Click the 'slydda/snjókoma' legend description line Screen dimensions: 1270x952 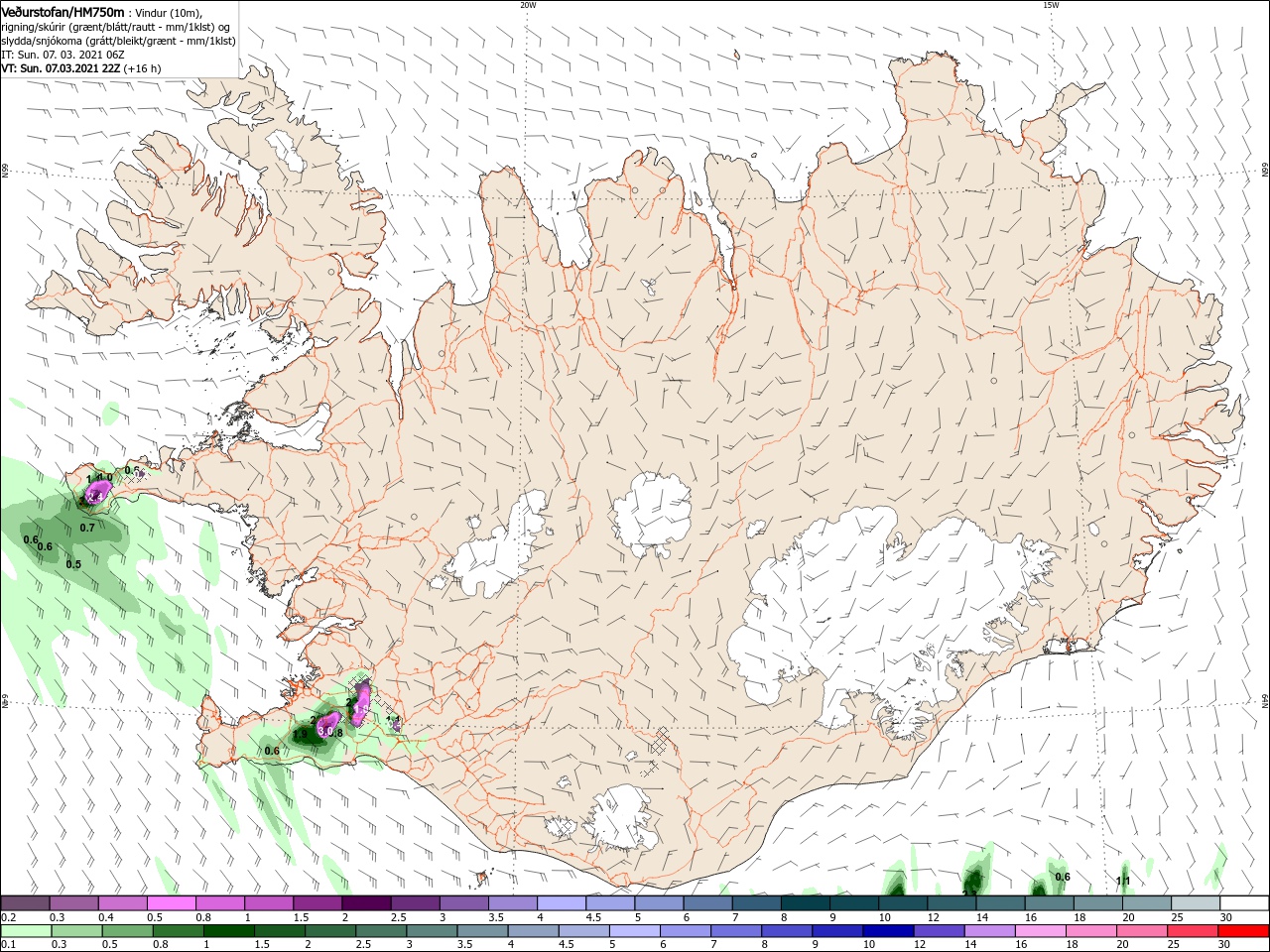coord(118,42)
